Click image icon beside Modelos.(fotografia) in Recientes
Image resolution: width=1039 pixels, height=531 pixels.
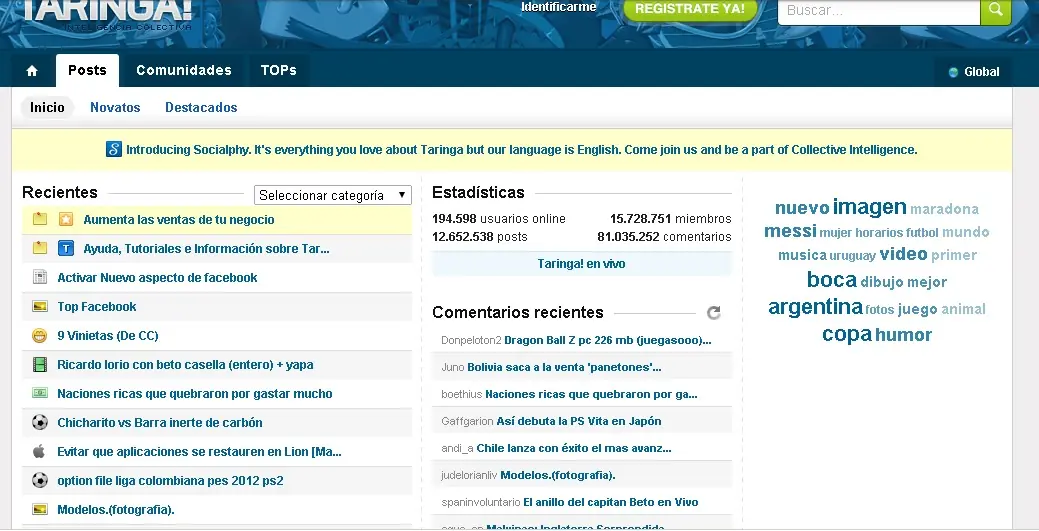[x=40, y=510]
